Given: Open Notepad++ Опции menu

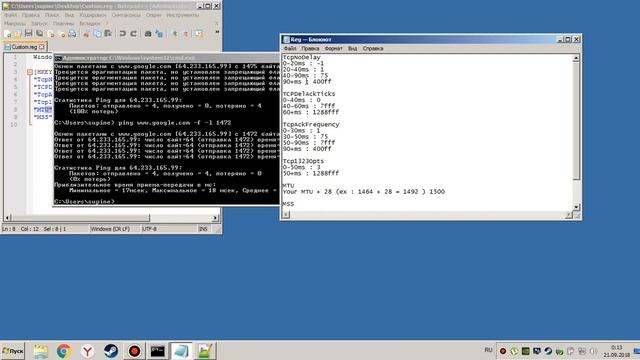Looking at the screenshot, I should coord(153,15).
